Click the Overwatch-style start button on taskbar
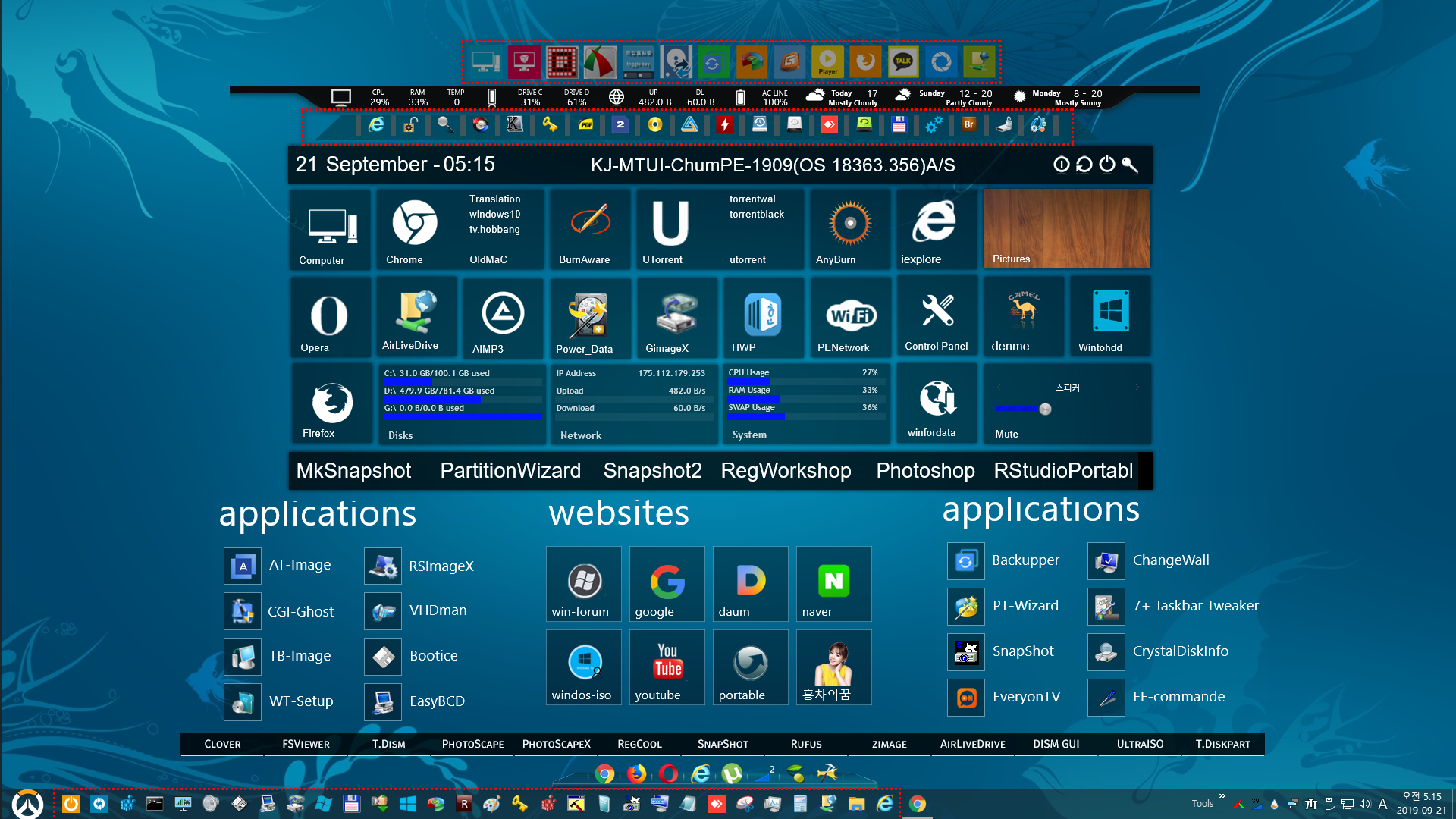This screenshot has width=1456, height=819. click(27, 804)
